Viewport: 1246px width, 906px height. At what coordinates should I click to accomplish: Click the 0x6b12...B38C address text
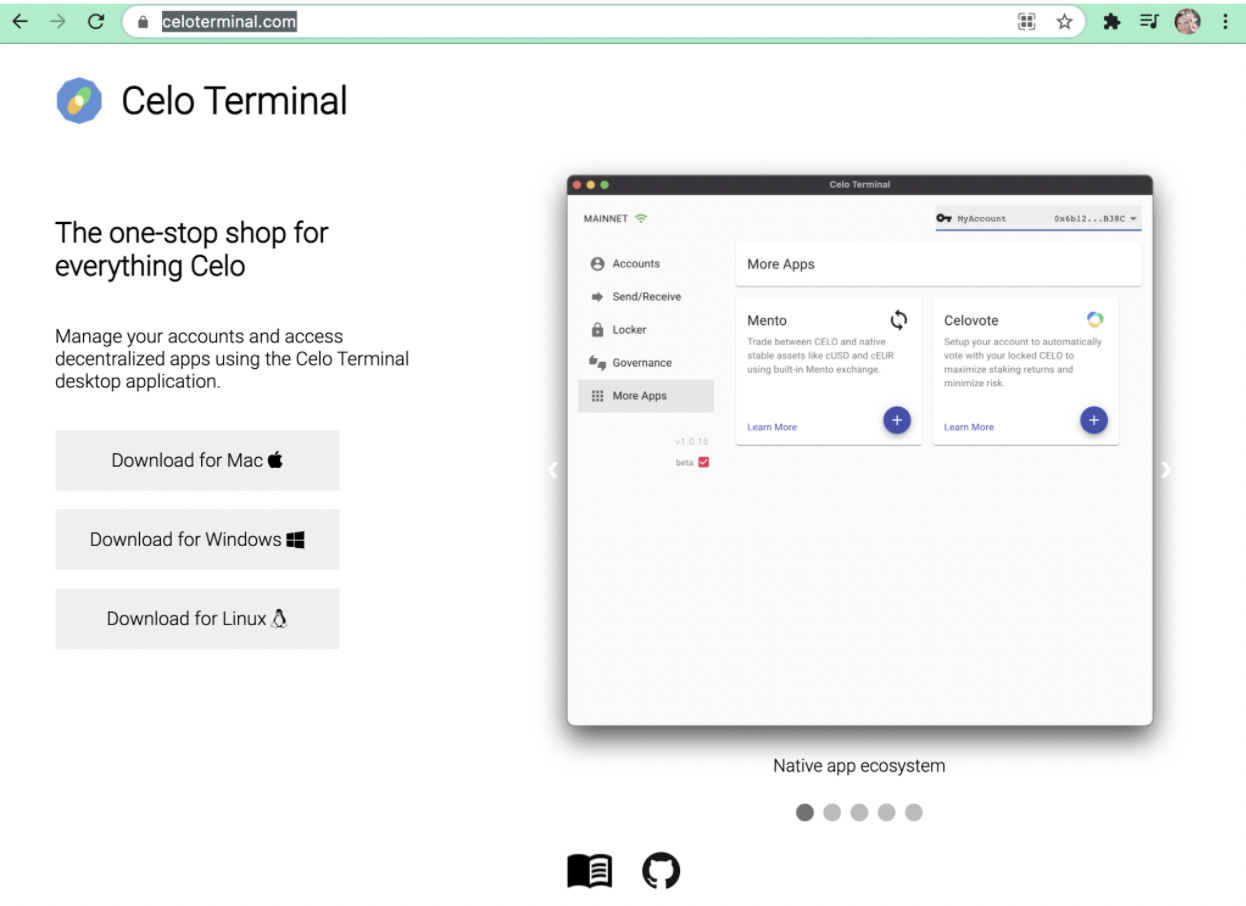pos(1089,218)
